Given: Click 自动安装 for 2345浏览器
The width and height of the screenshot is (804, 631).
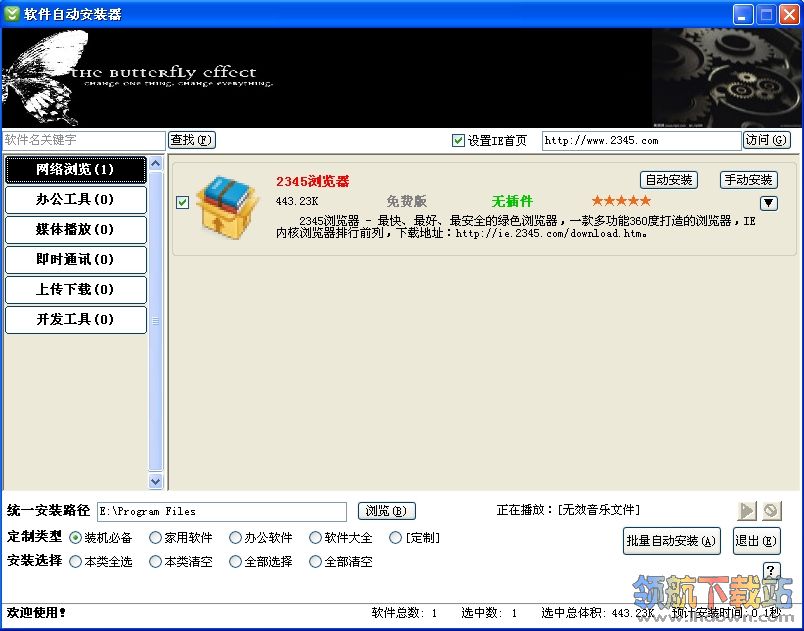Looking at the screenshot, I should (x=669, y=180).
